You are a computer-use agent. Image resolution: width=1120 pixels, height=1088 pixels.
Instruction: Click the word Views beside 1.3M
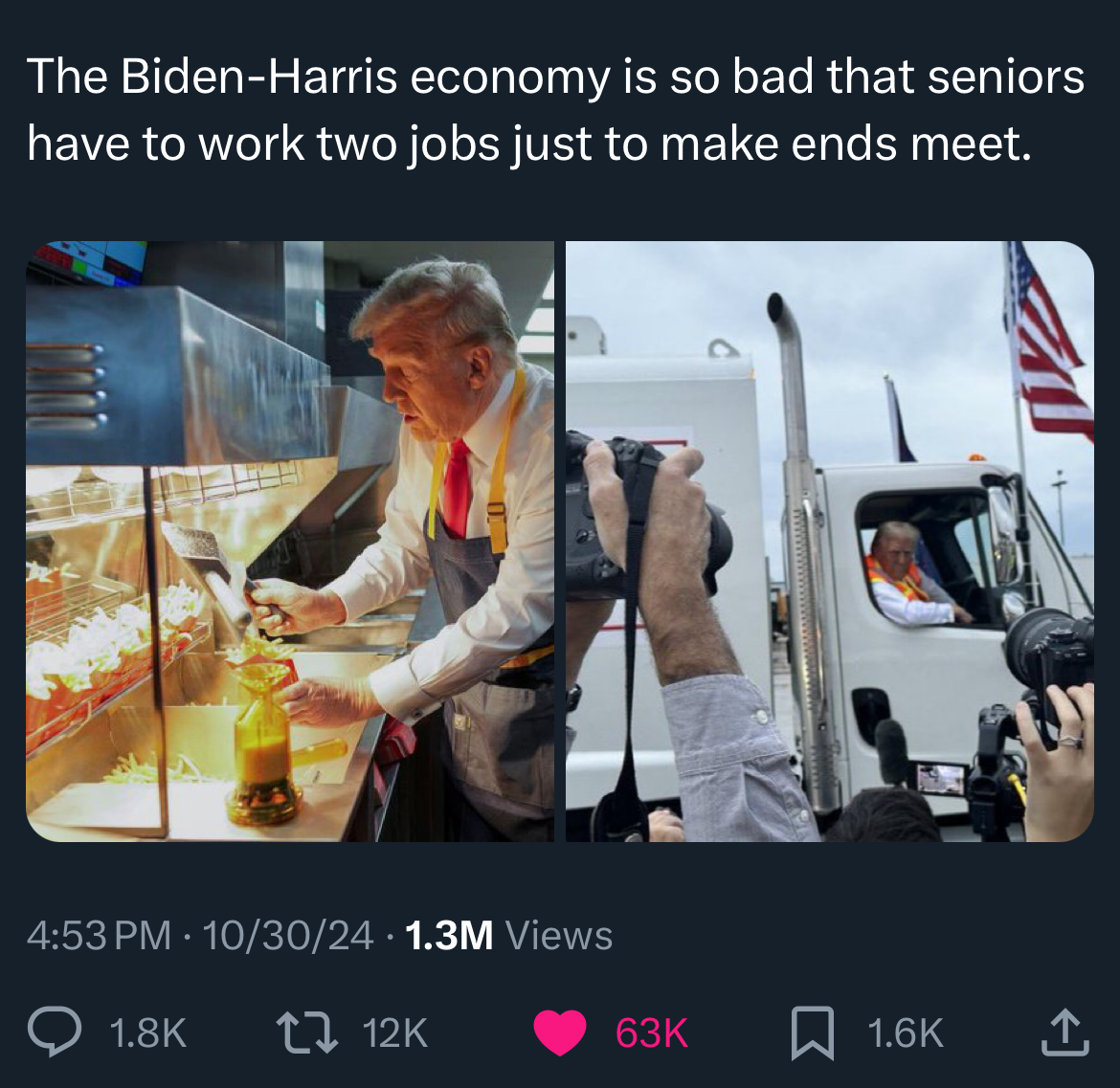tap(559, 935)
